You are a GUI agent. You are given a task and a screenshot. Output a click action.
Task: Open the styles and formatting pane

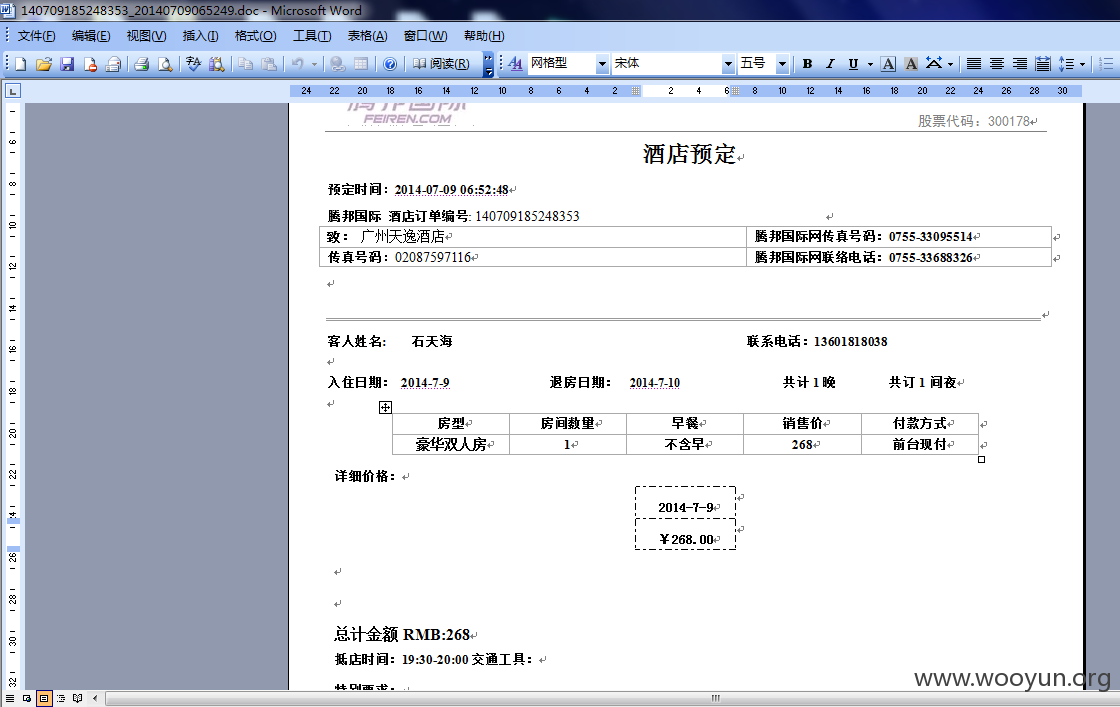pyautogui.click(x=515, y=64)
